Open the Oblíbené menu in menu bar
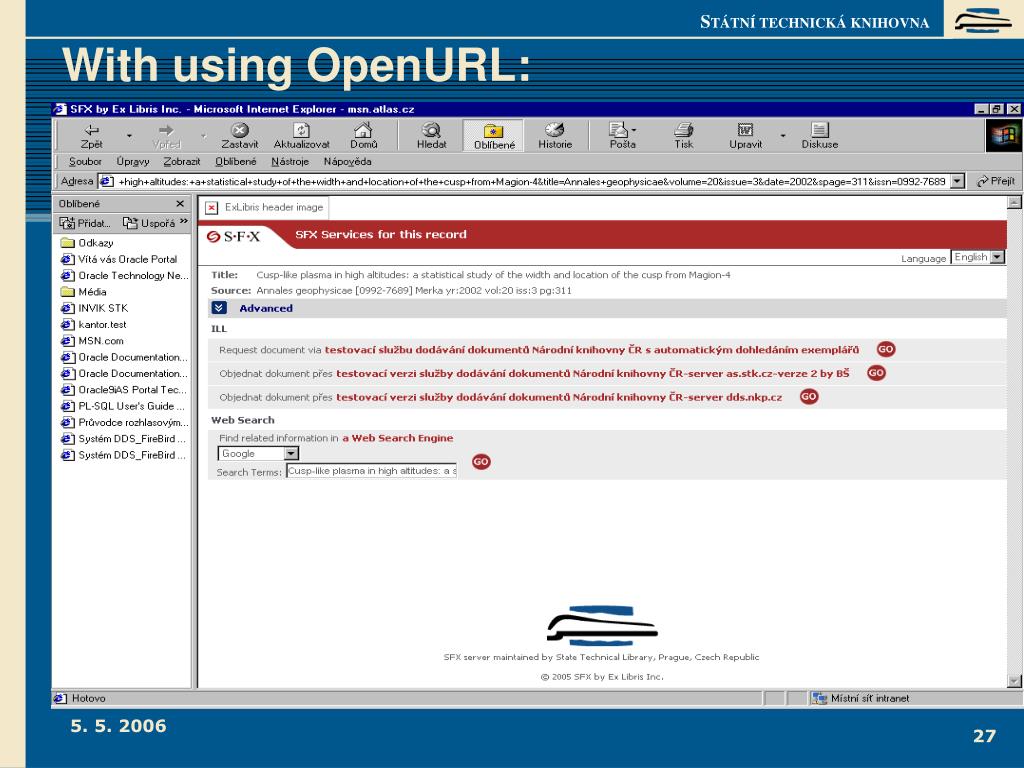This screenshot has height=768, width=1024. [236, 161]
